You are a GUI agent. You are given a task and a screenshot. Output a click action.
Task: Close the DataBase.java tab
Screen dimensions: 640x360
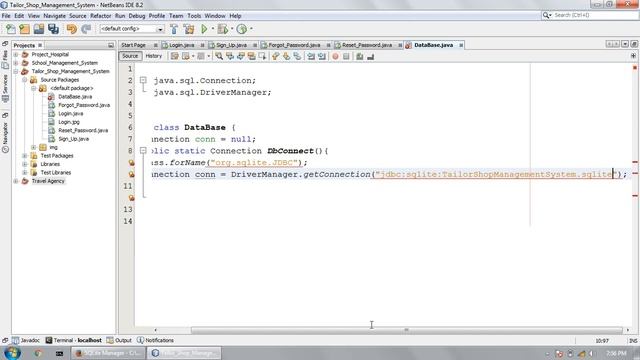pyautogui.click(x=461, y=45)
